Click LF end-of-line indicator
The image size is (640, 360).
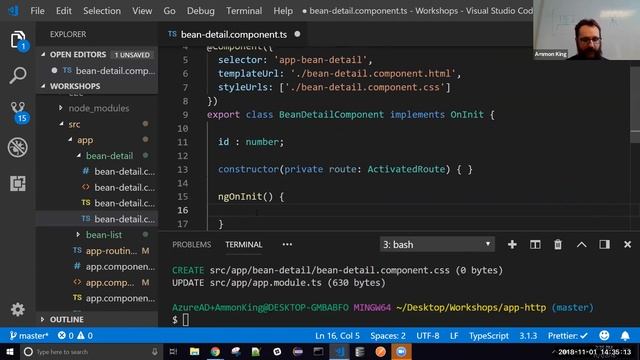pos(454,336)
